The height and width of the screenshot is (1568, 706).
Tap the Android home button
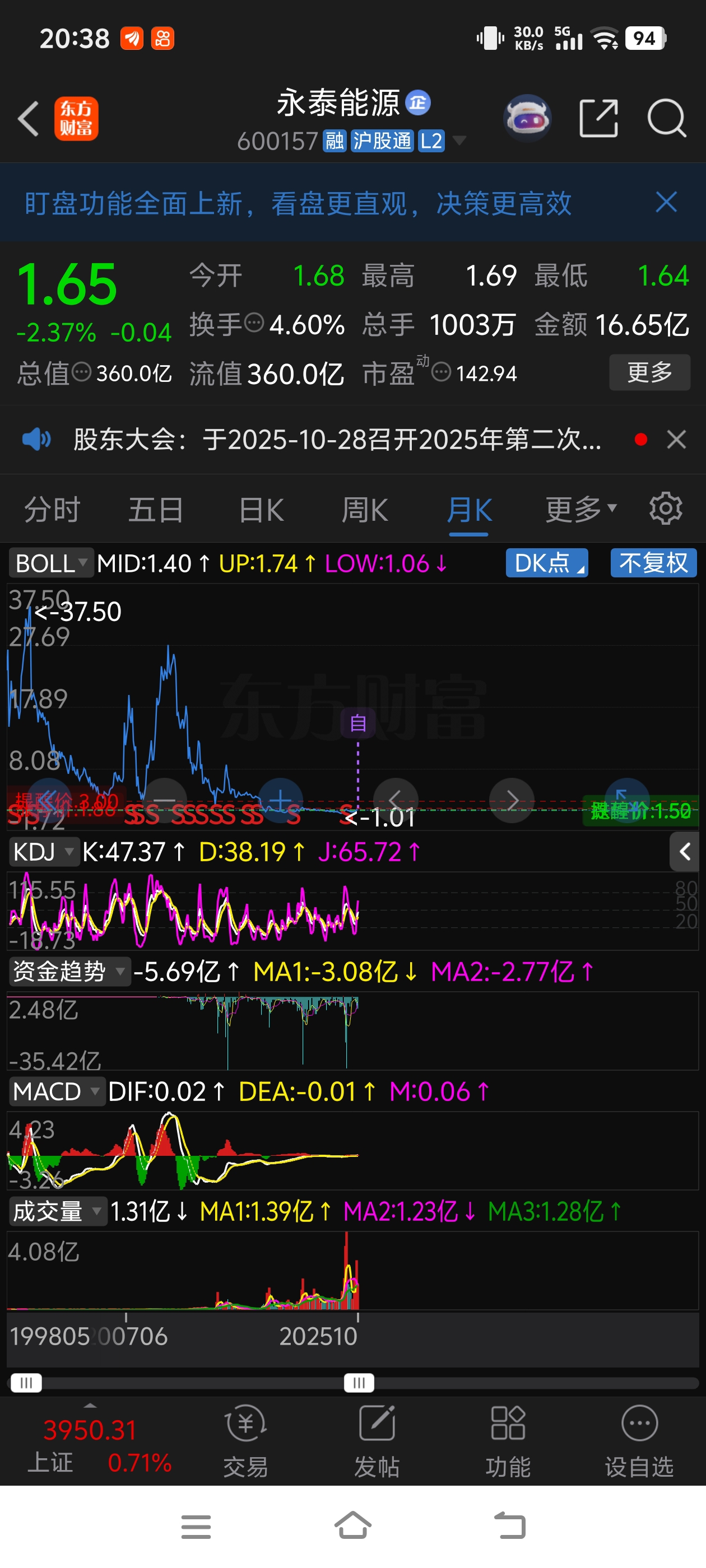pos(352,1525)
